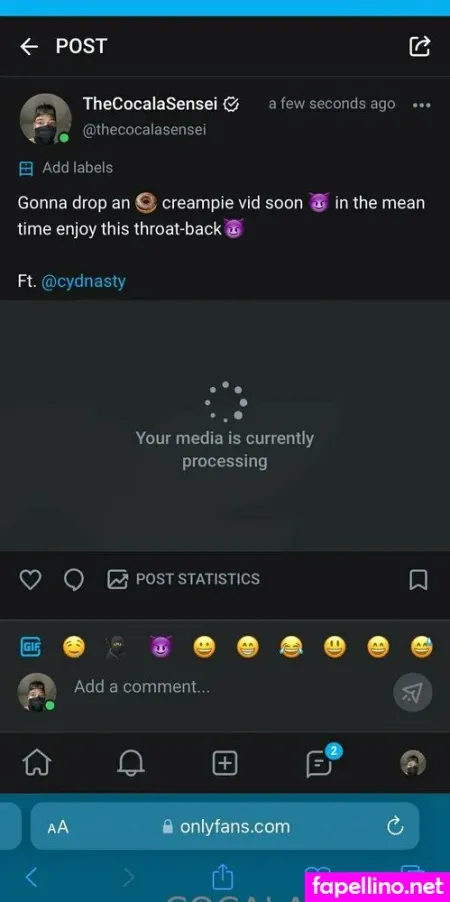The width and height of the screenshot is (450, 902).
Task: Open profile avatar in bottom navigation
Action: 413,763
